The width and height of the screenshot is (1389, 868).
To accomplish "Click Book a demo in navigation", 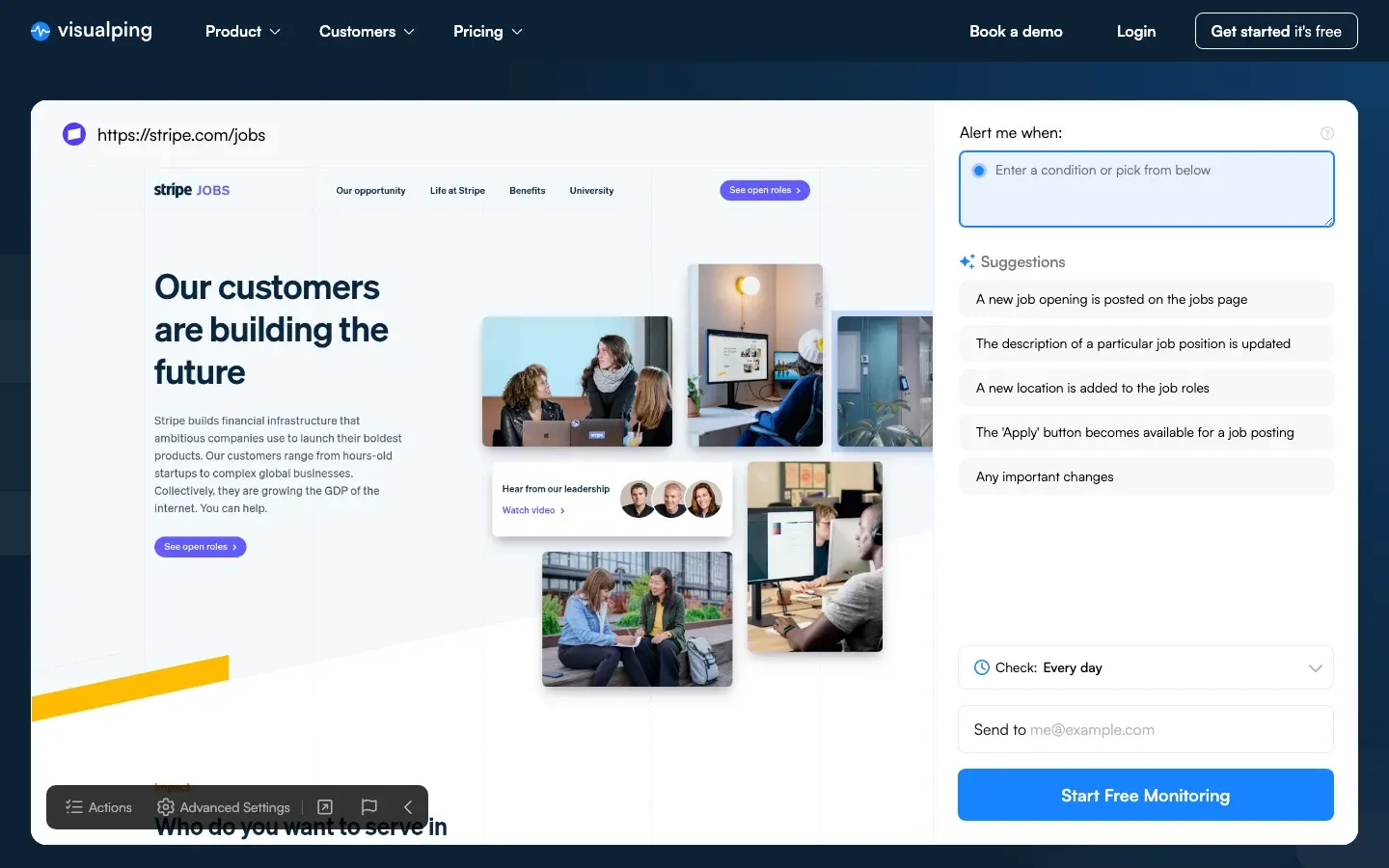I will pyautogui.click(x=1016, y=31).
